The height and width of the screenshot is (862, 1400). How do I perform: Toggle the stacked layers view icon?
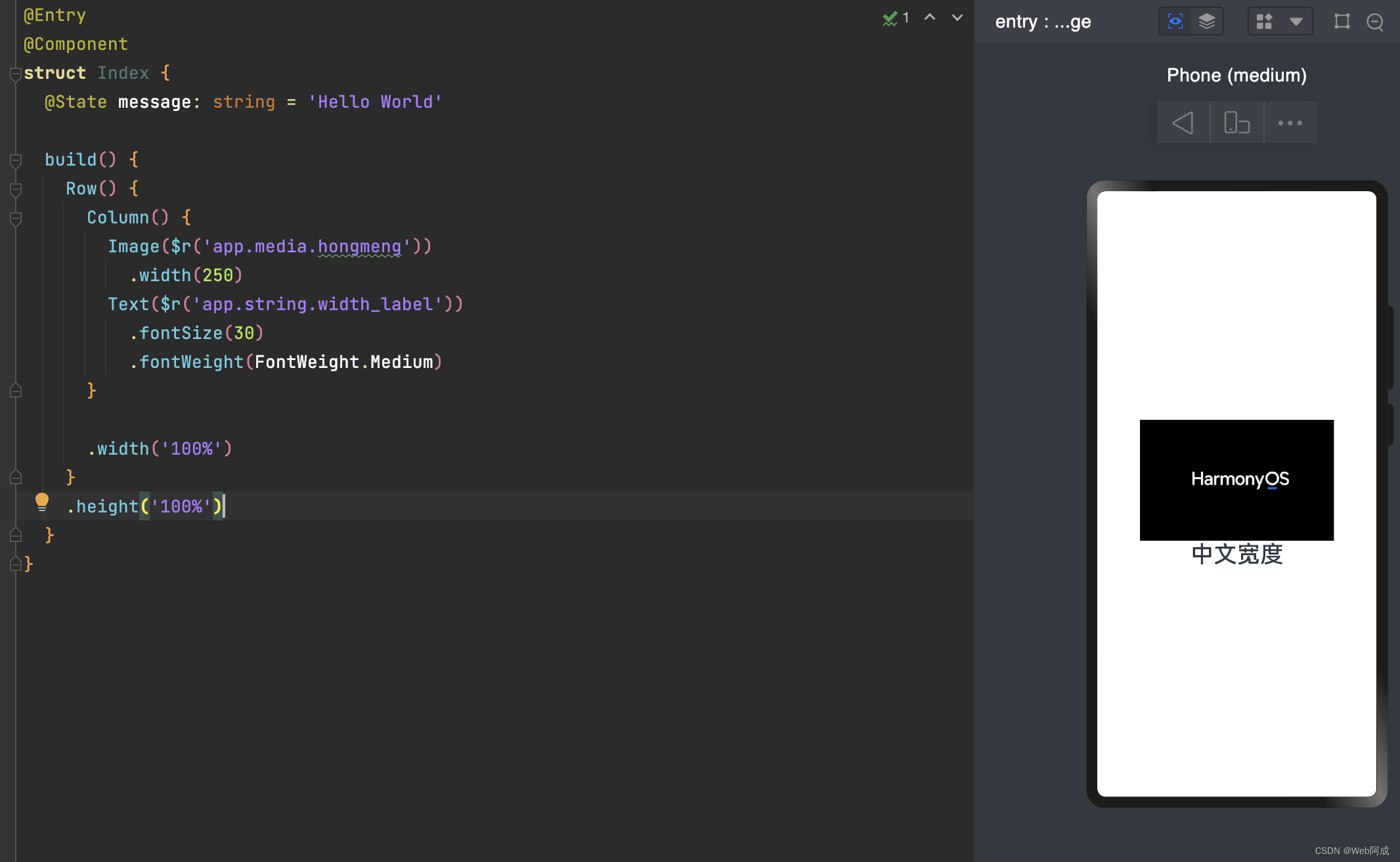[1207, 22]
